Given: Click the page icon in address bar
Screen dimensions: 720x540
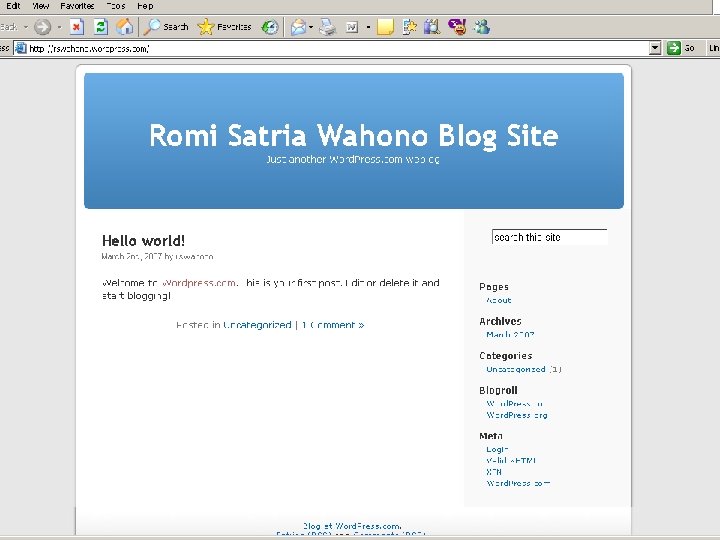Looking at the screenshot, I should 21,48.
